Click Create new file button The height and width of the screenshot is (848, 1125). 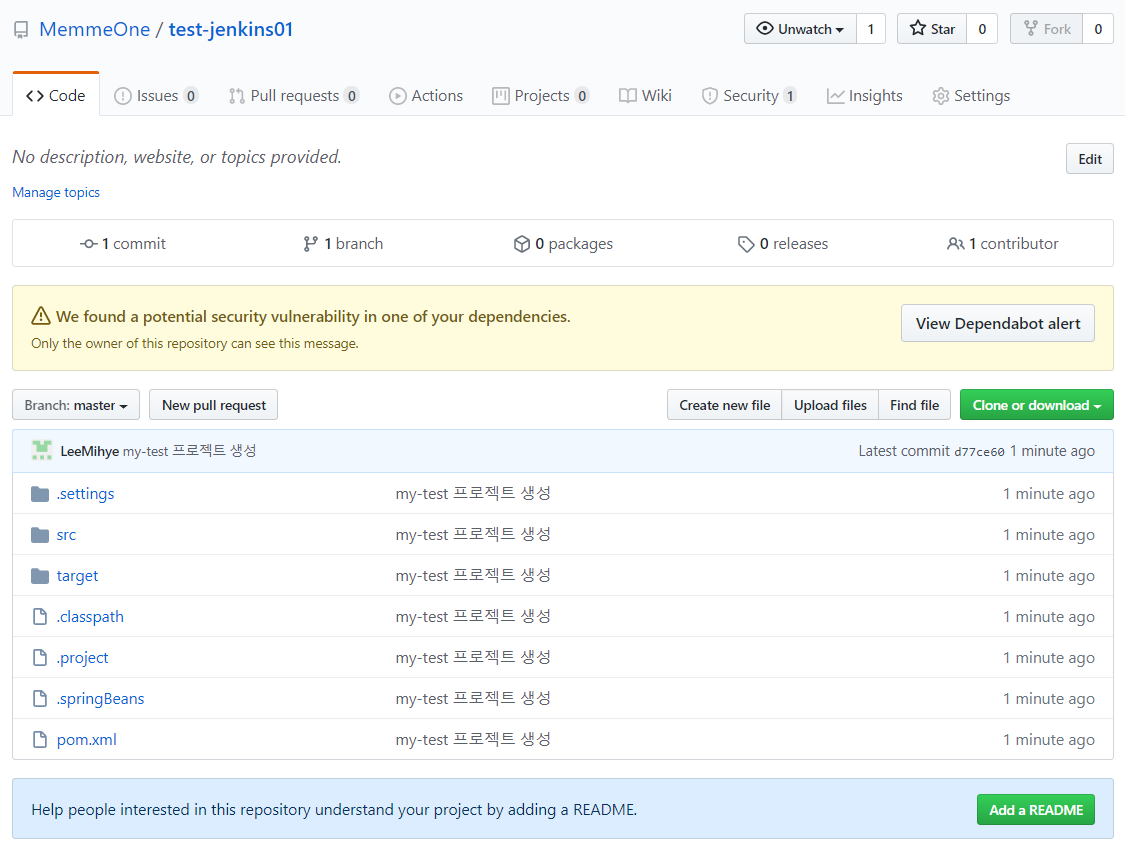[x=725, y=405]
